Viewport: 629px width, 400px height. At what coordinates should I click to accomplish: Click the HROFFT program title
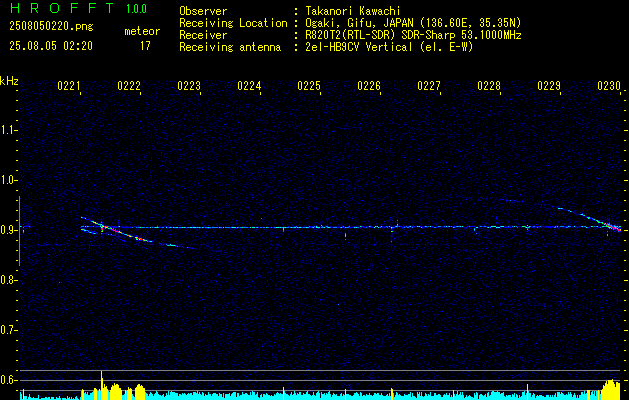(x=62, y=8)
